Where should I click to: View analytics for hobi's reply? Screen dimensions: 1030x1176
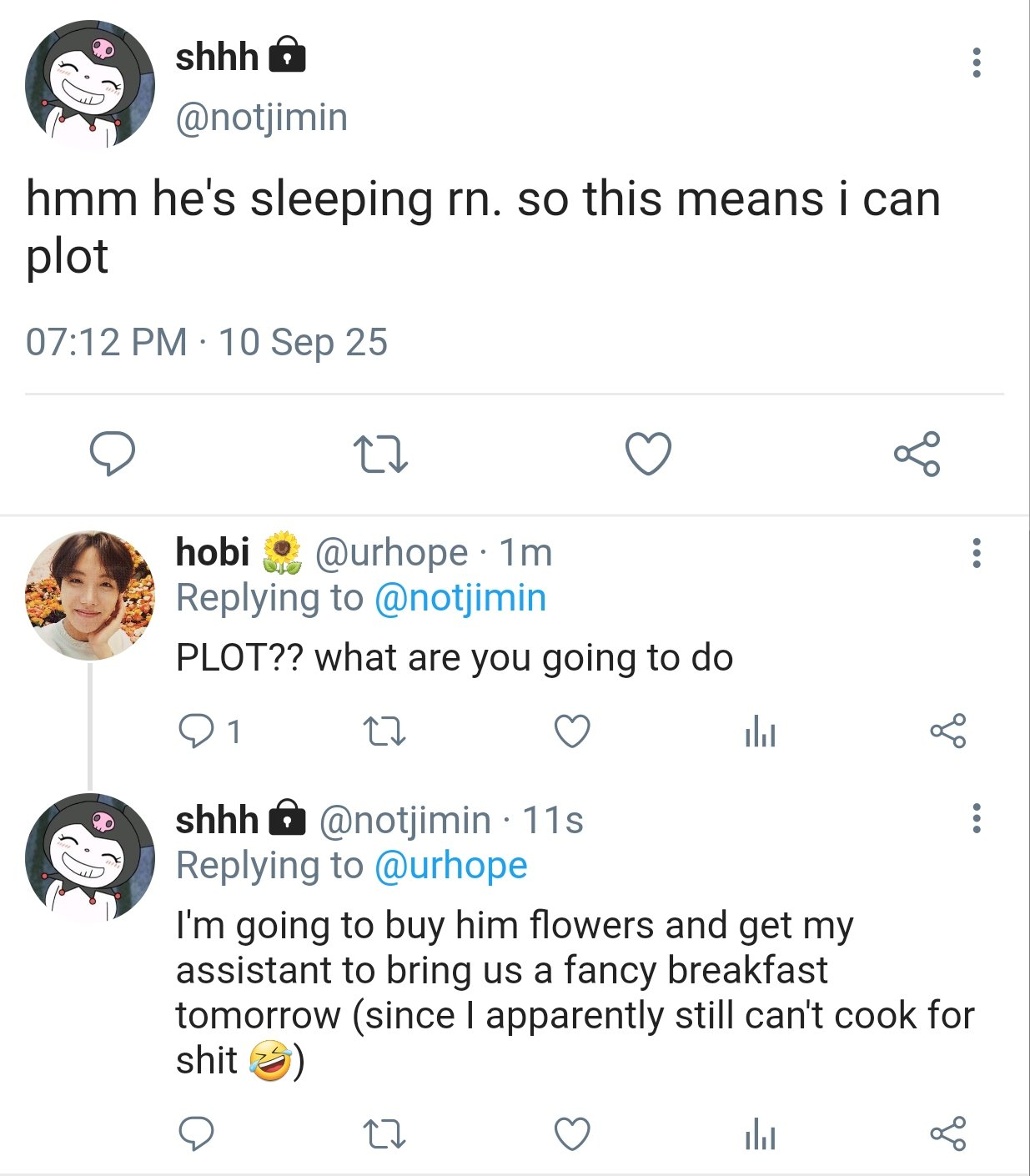[x=760, y=731]
